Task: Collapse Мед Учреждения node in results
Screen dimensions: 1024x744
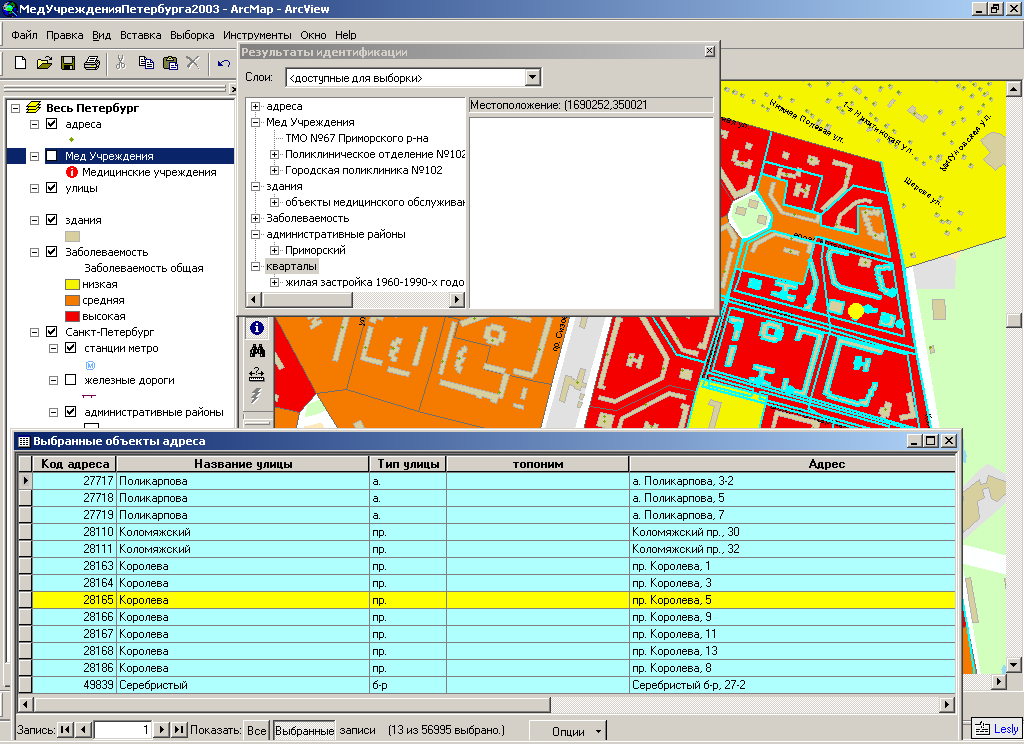Action: click(x=255, y=122)
